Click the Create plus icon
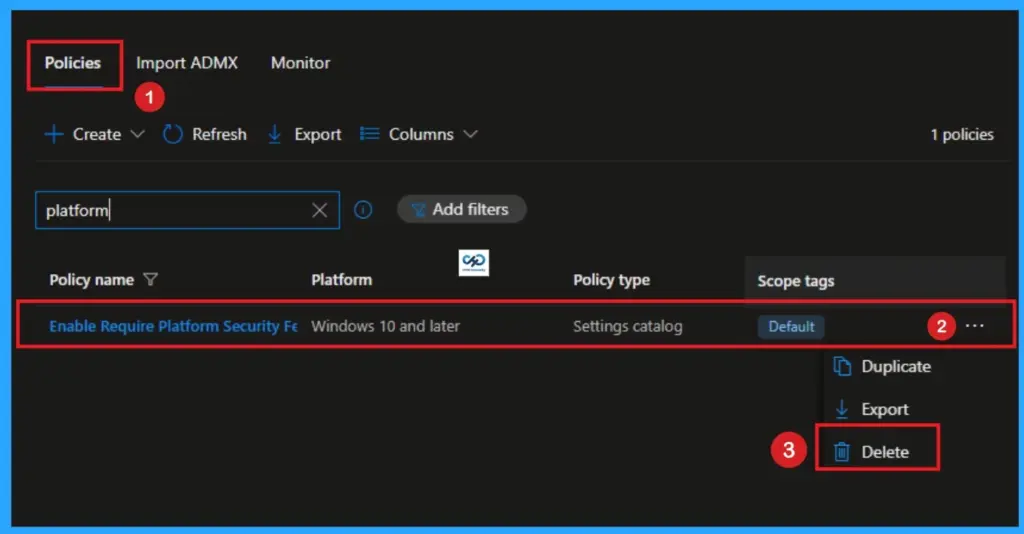Viewport: 1024px width, 534px height. point(54,134)
